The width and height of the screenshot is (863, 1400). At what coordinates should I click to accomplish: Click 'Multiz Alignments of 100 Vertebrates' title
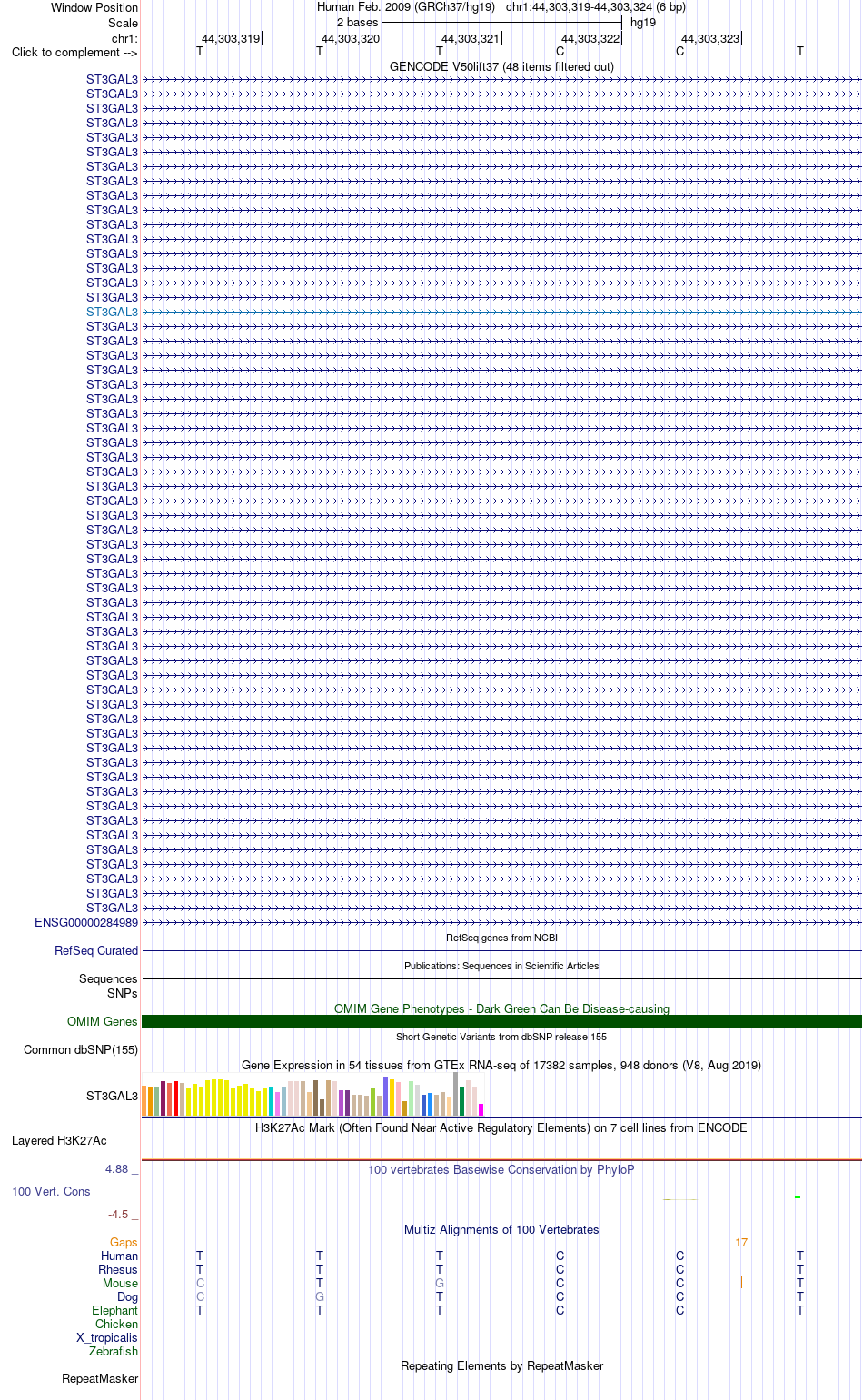coord(501,1229)
